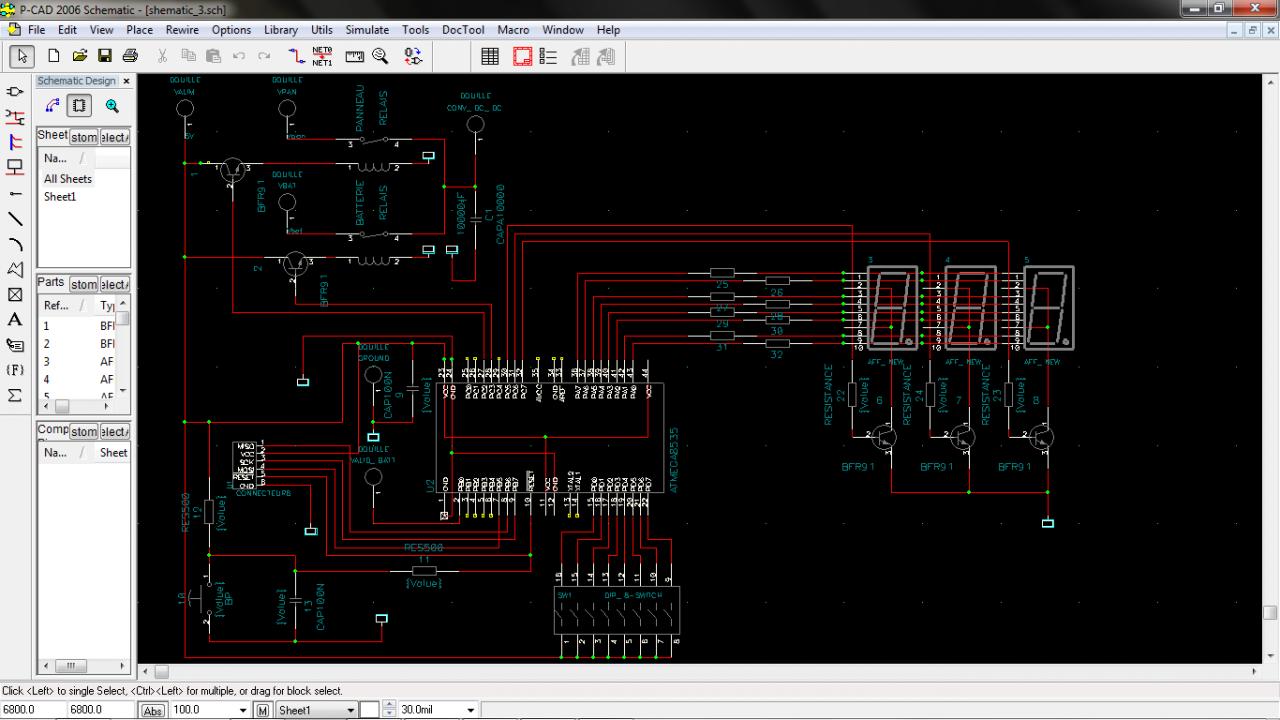Select the Place Pin tool
The width and height of the screenshot is (1280, 720).
15,193
